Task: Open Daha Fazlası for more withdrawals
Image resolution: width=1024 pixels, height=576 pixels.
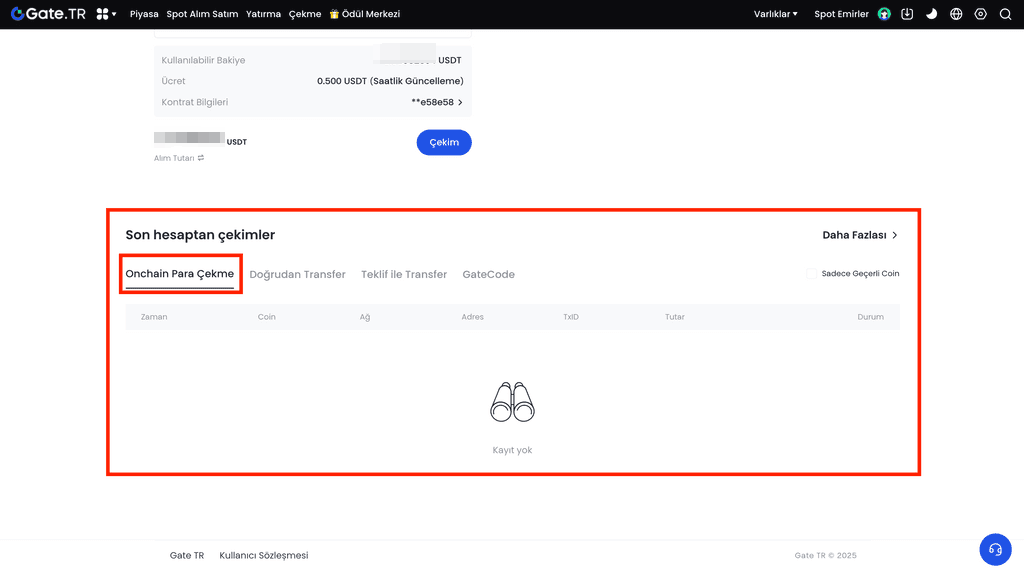Action: 860,235
